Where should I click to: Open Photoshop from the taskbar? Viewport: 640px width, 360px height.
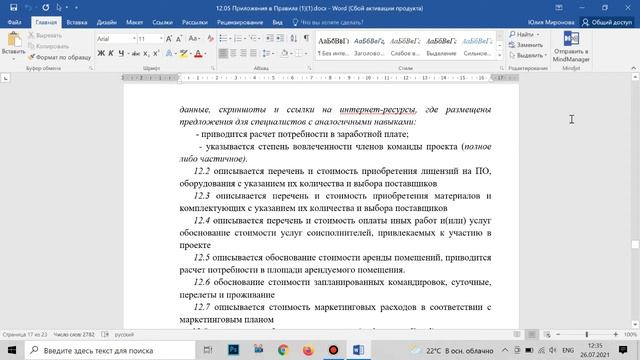click(x=233, y=350)
